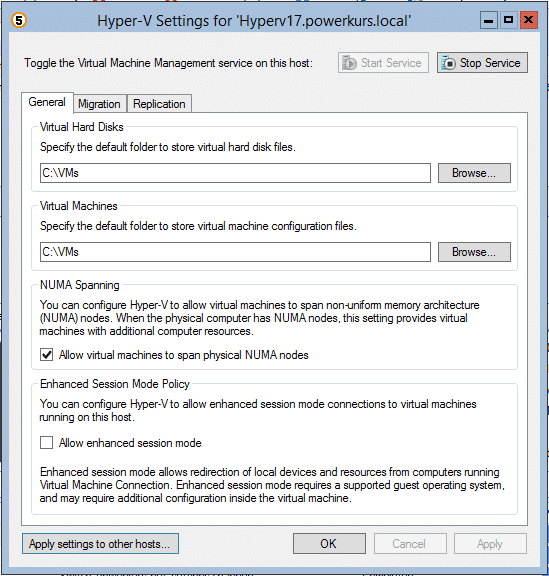
Task: Click the disabled Start Service button
Action: point(383,63)
